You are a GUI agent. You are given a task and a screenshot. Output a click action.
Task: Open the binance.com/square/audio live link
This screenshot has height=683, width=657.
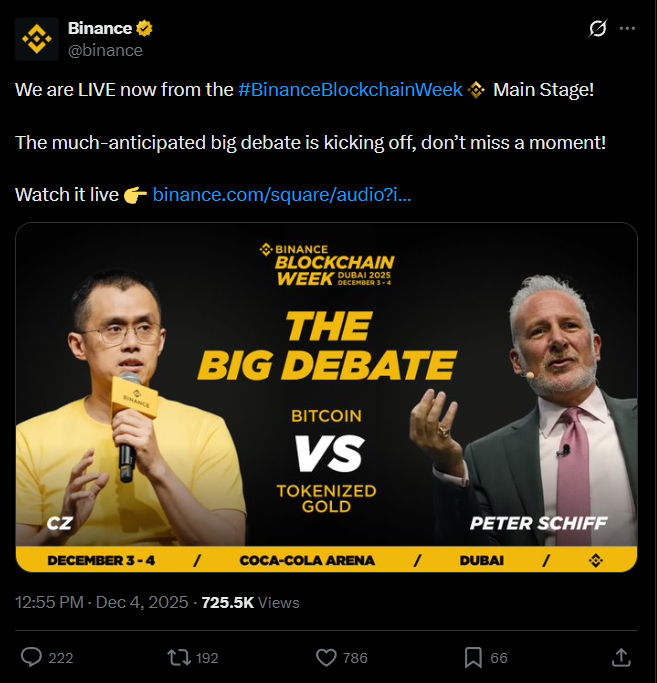281,194
